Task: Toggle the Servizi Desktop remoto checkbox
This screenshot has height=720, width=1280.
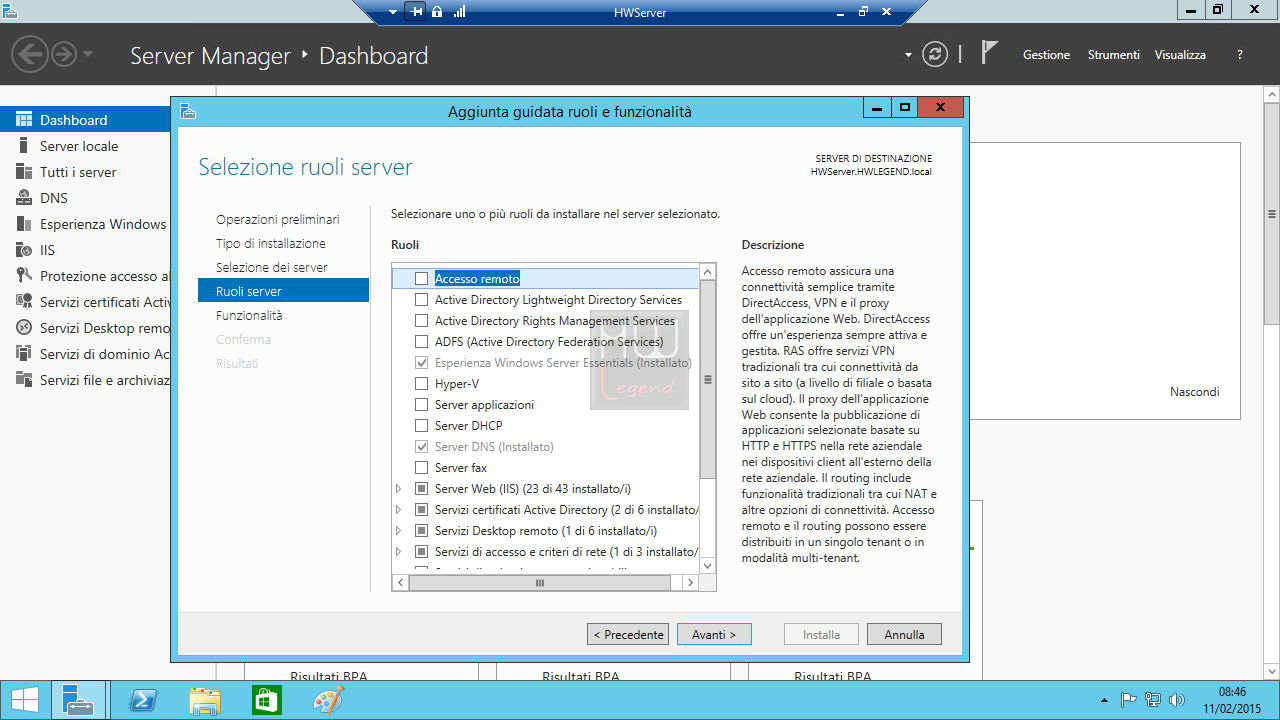Action: (421, 531)
